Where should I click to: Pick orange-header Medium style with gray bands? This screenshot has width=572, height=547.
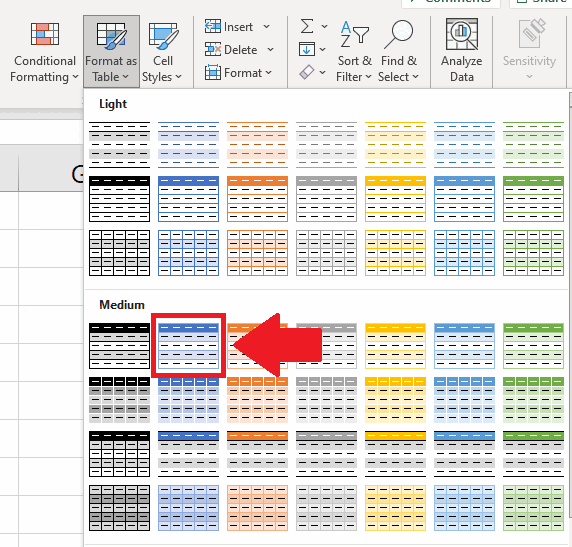point(257,454)
